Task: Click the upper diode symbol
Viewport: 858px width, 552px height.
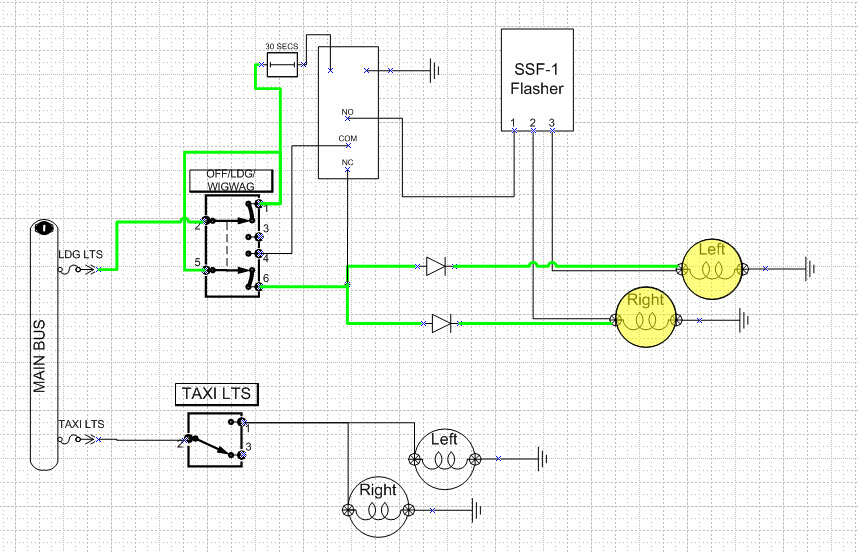Action: point(435,266)
